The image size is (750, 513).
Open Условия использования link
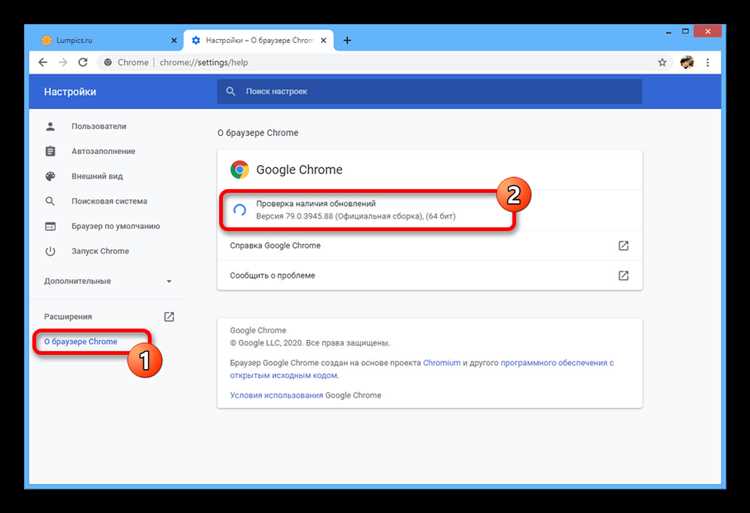276,395
